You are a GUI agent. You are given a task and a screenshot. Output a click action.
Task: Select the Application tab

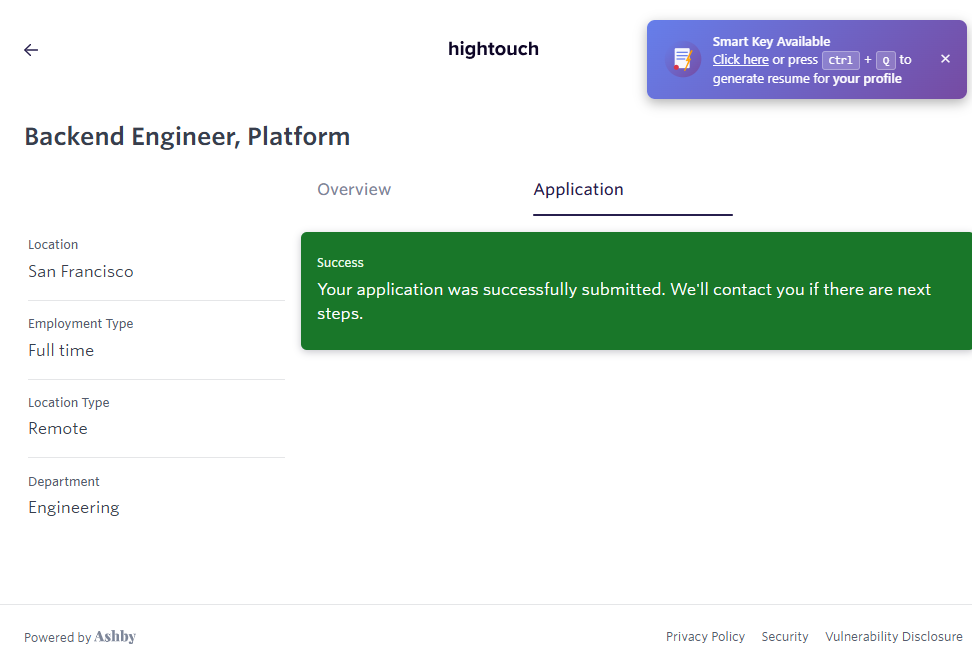578,190
